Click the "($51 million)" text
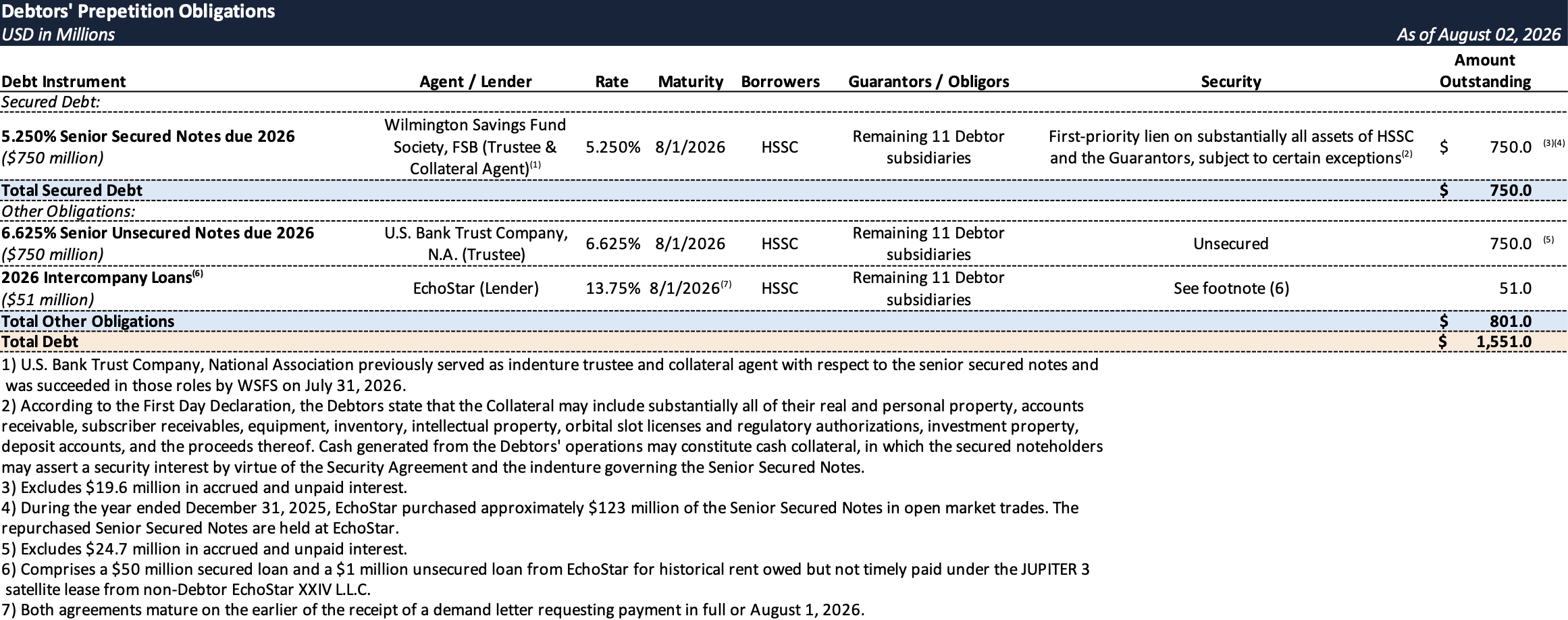 48,300
